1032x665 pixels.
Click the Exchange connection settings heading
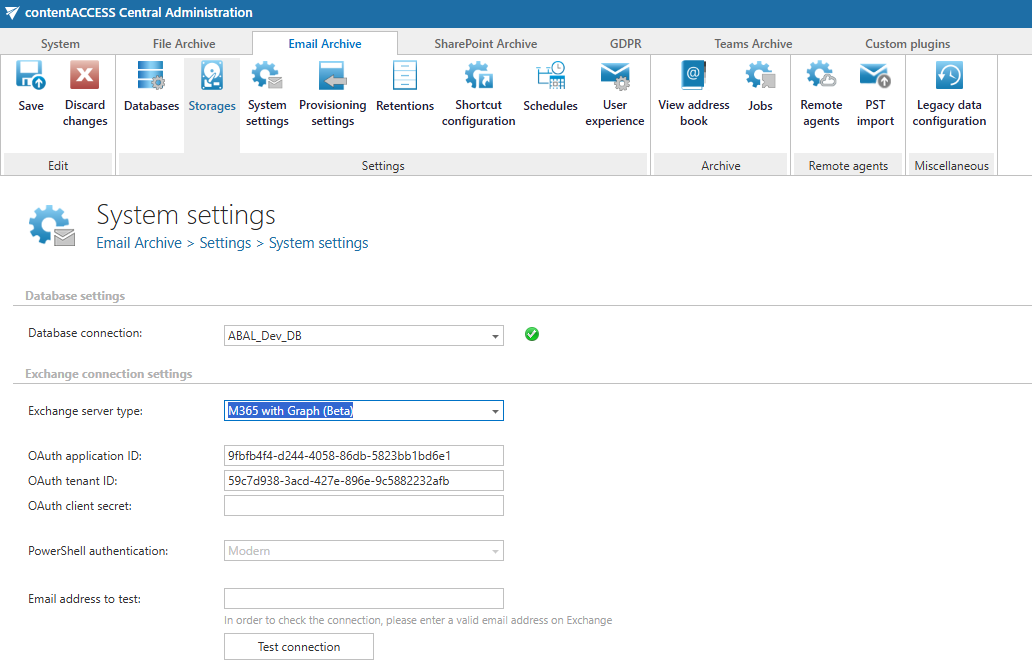point(109,373)
